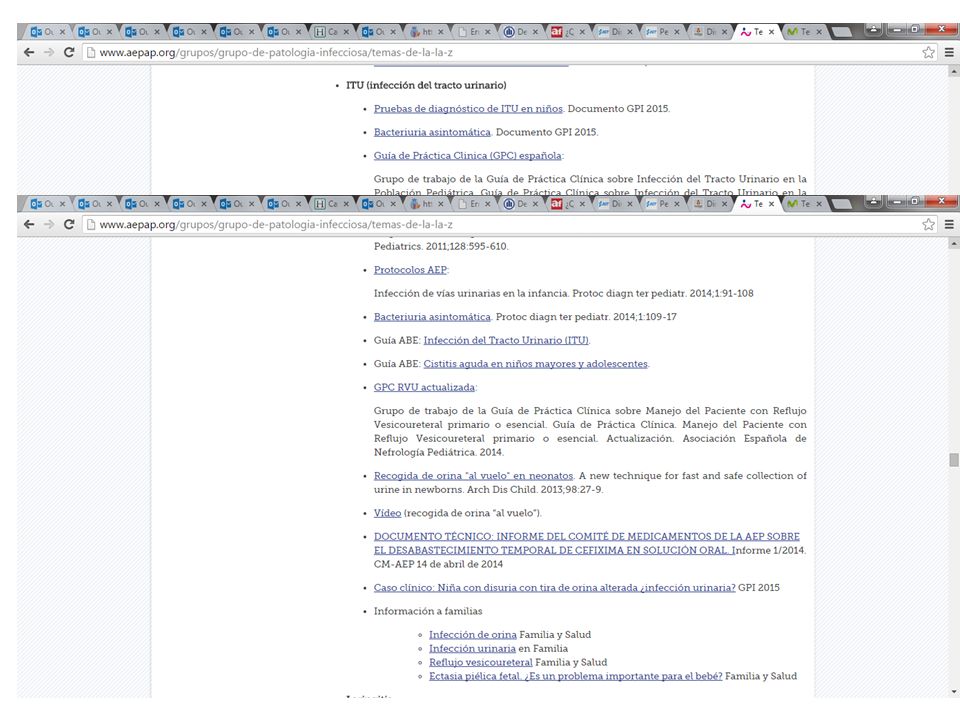Open "Infección urinaria" en Familia link
The width and height of the screenshot is (960, 720).
472,648
